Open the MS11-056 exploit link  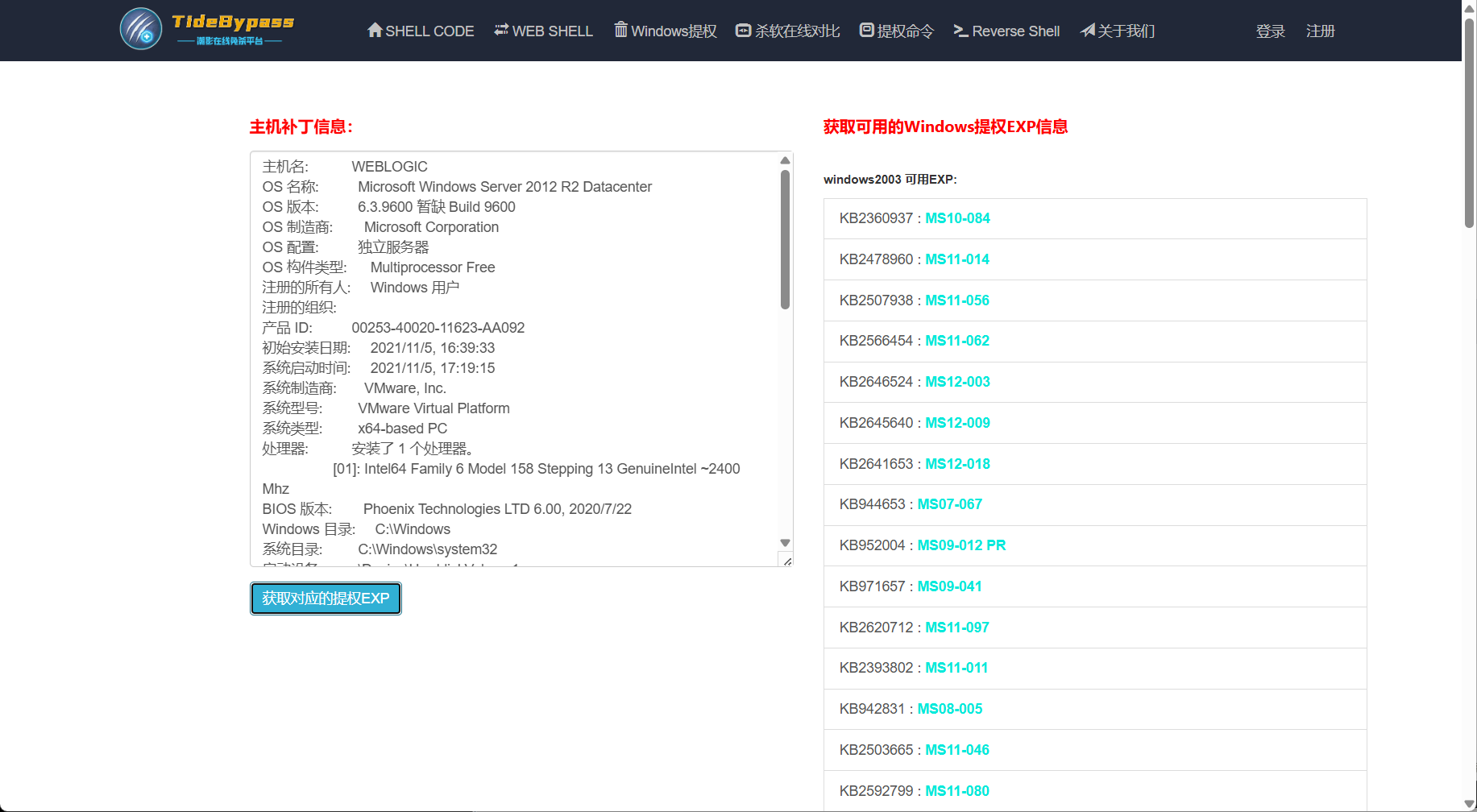point(957,300)
